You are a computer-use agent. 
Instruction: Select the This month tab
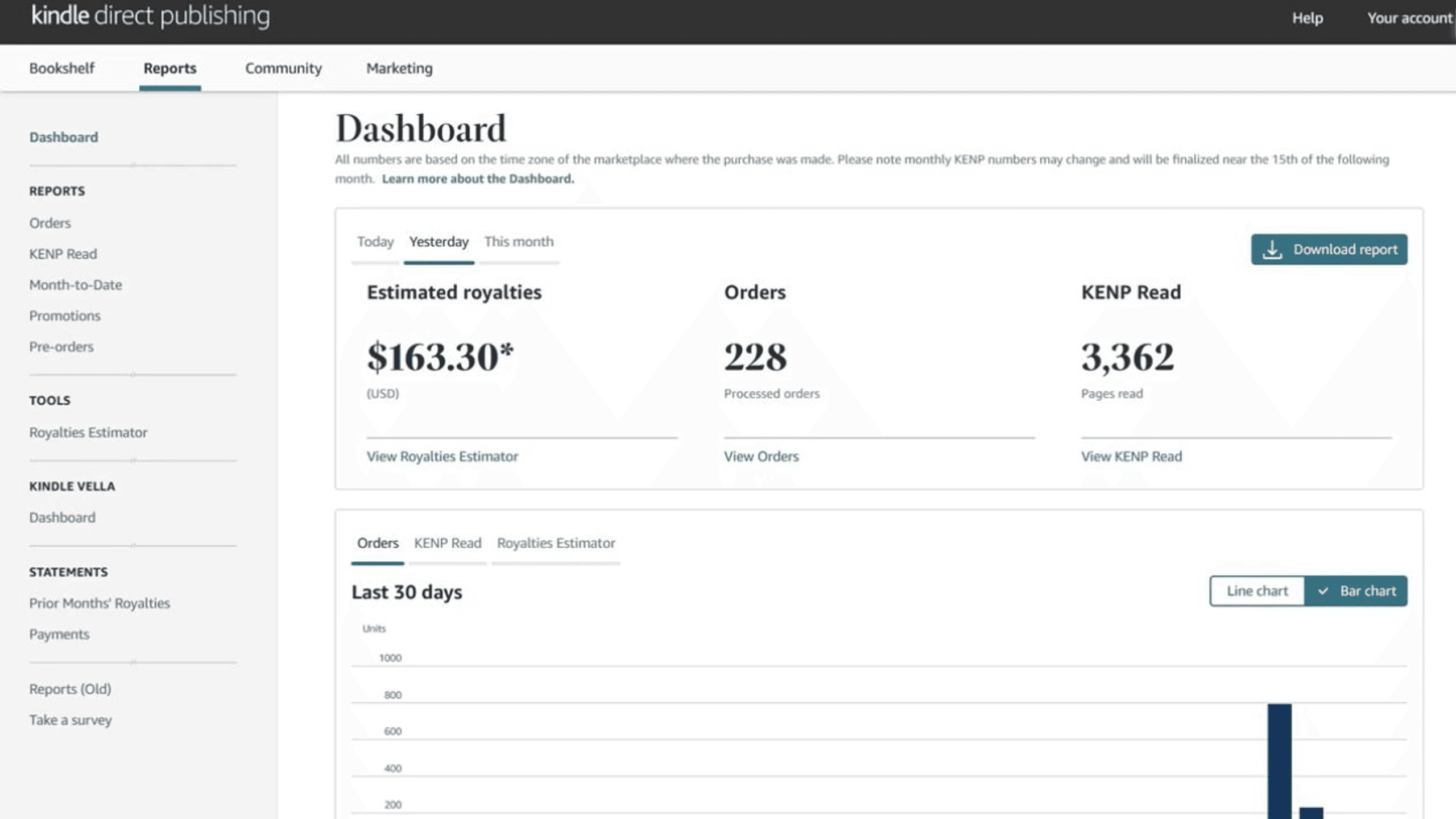[x=519, y=242]
